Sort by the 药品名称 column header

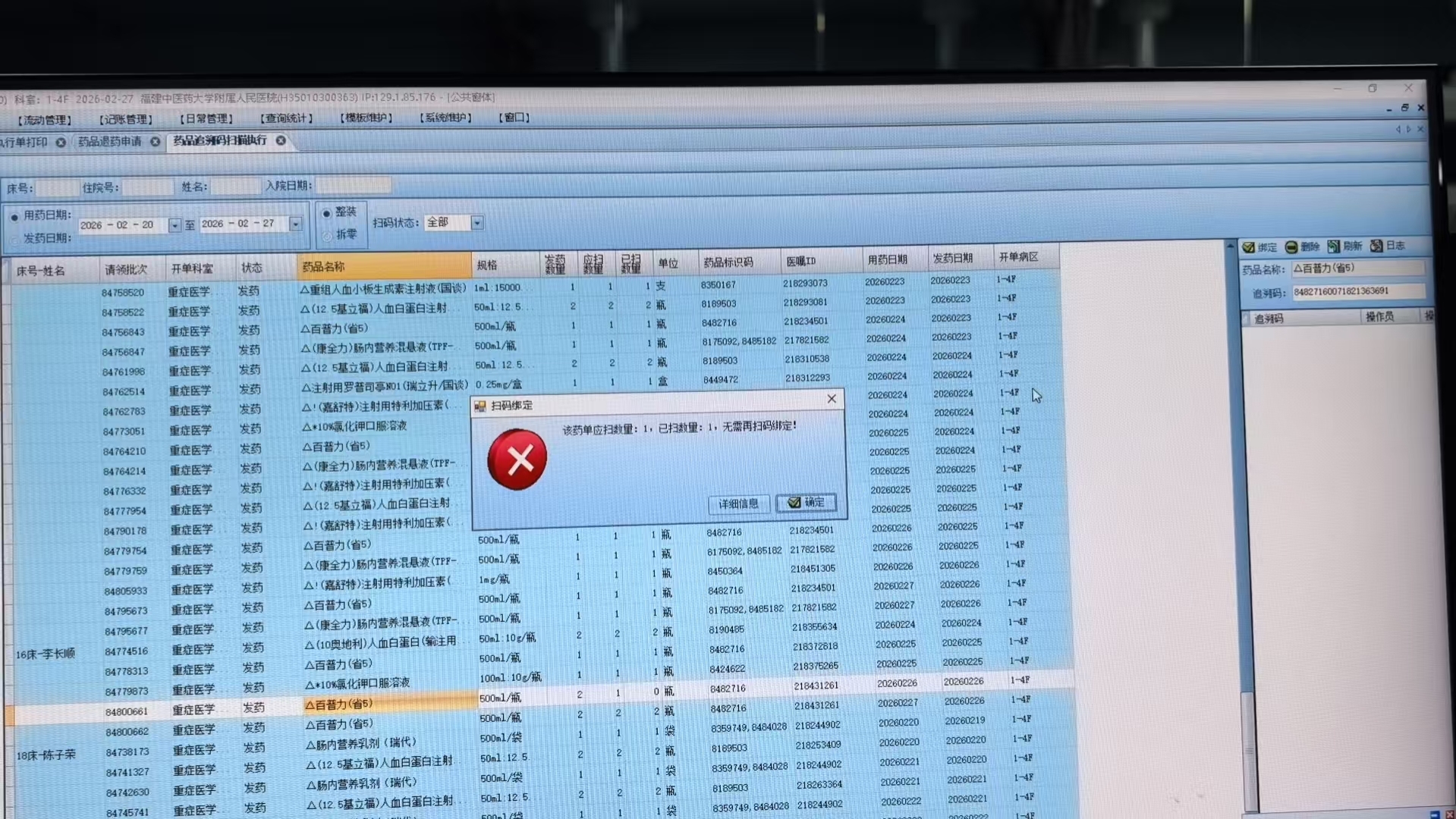(x=384, y=267)
